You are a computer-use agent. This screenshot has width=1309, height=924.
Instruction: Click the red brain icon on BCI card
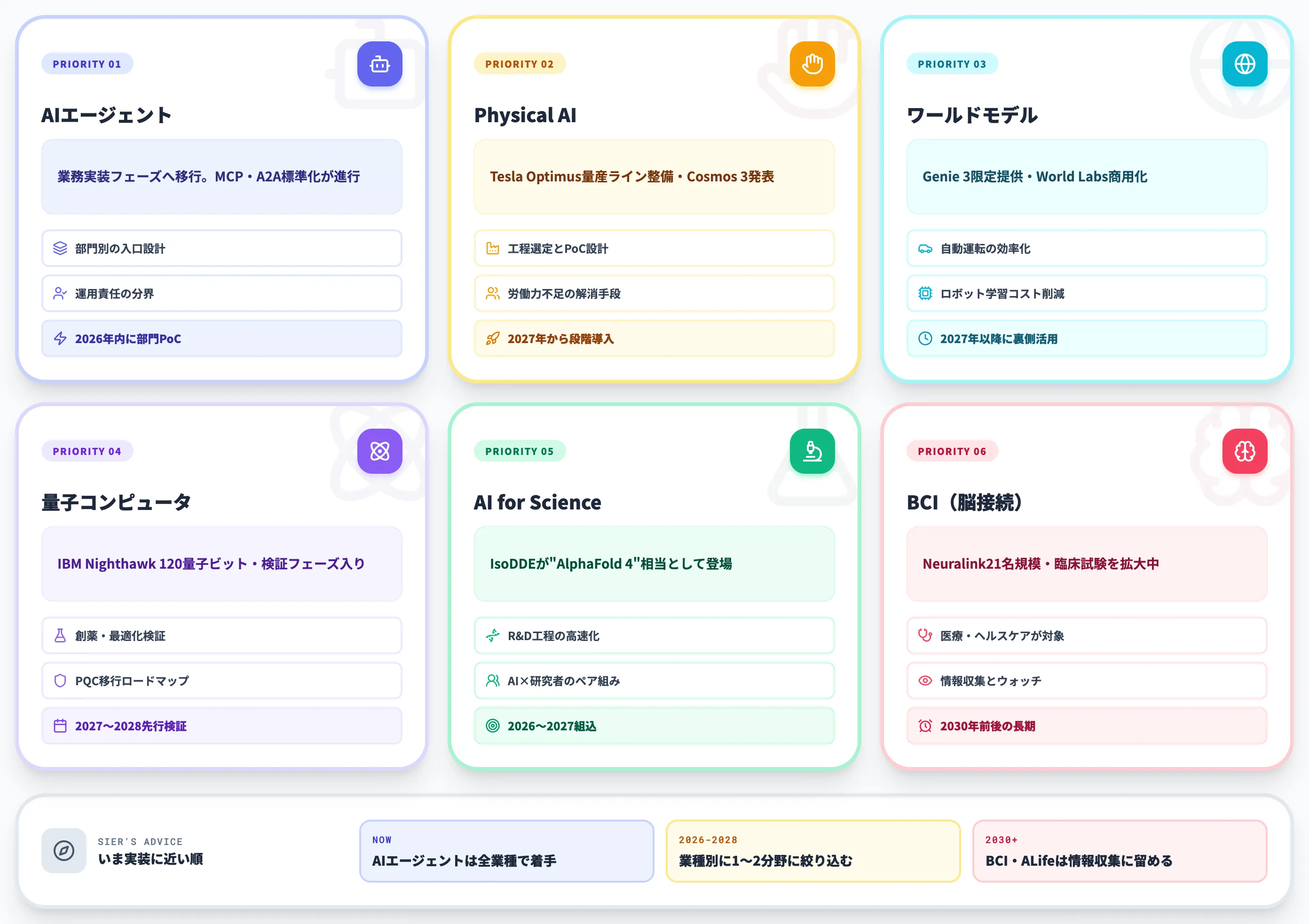[1245, 451]
